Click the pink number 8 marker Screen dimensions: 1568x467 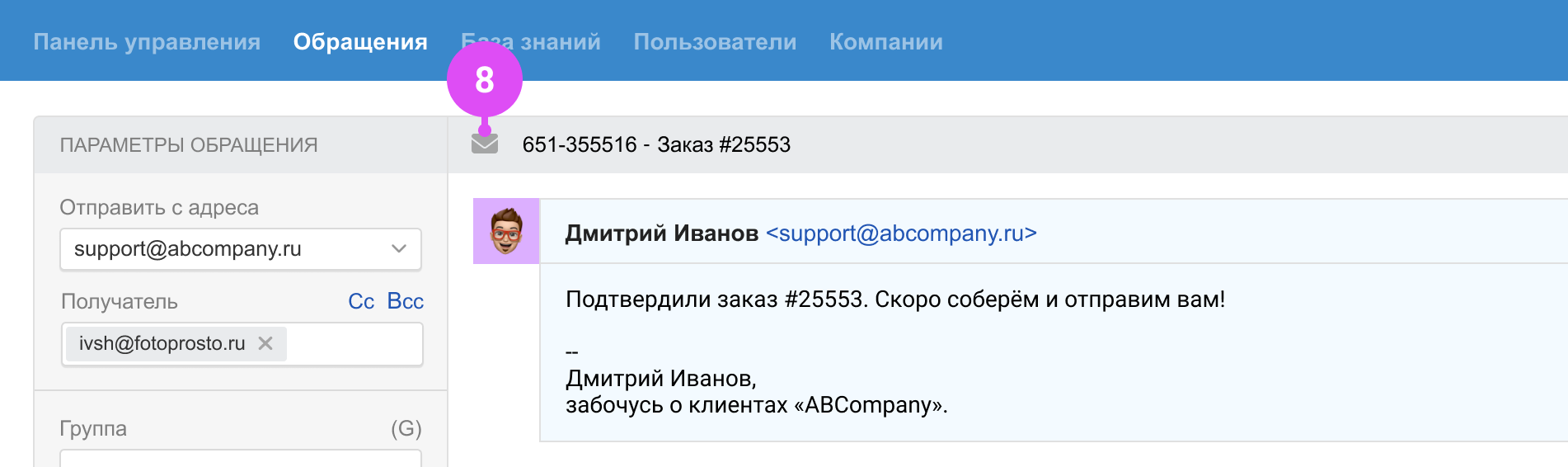(x=485, y=80)
